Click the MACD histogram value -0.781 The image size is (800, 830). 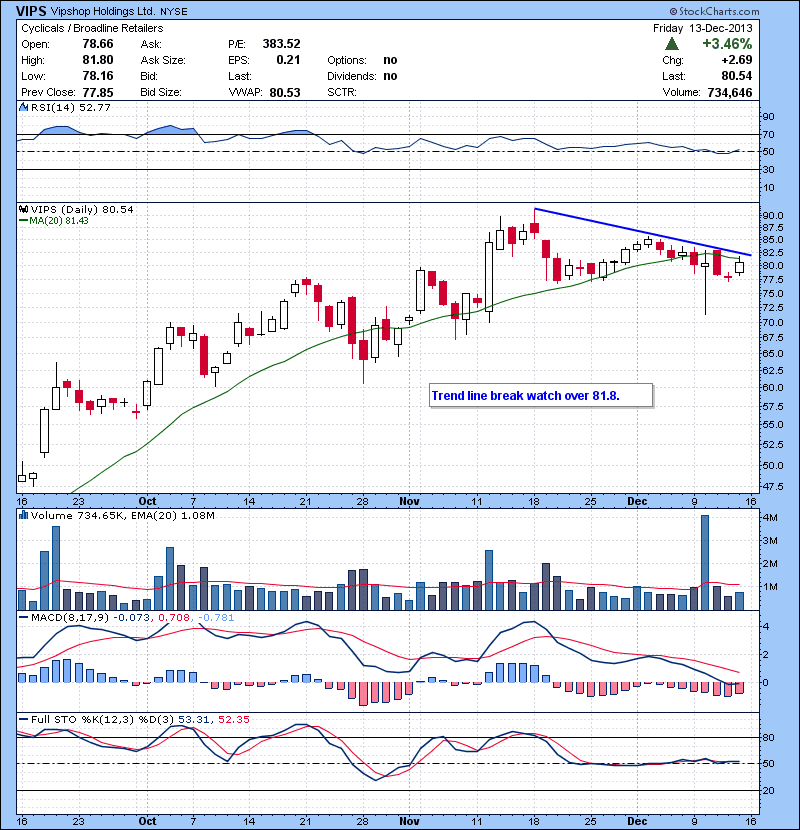pyautogui.click(x=215, y=618)
